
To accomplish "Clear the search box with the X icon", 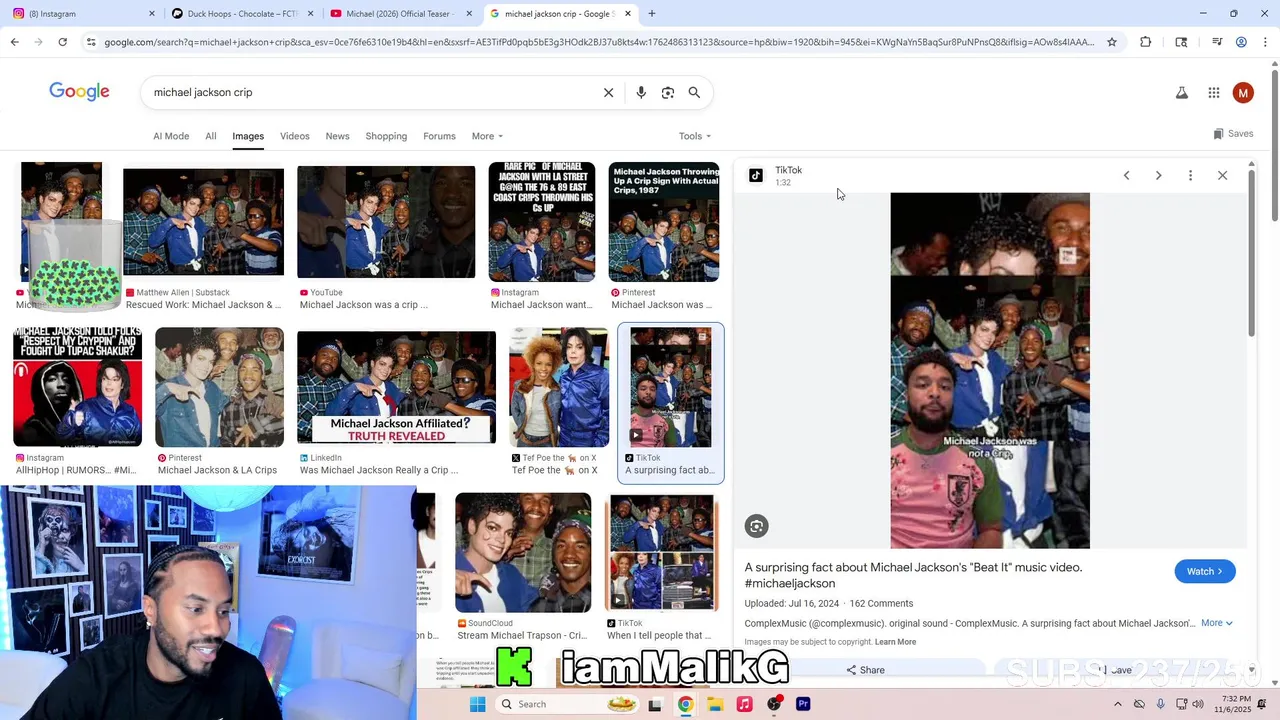I will click(x=608, y=92).
